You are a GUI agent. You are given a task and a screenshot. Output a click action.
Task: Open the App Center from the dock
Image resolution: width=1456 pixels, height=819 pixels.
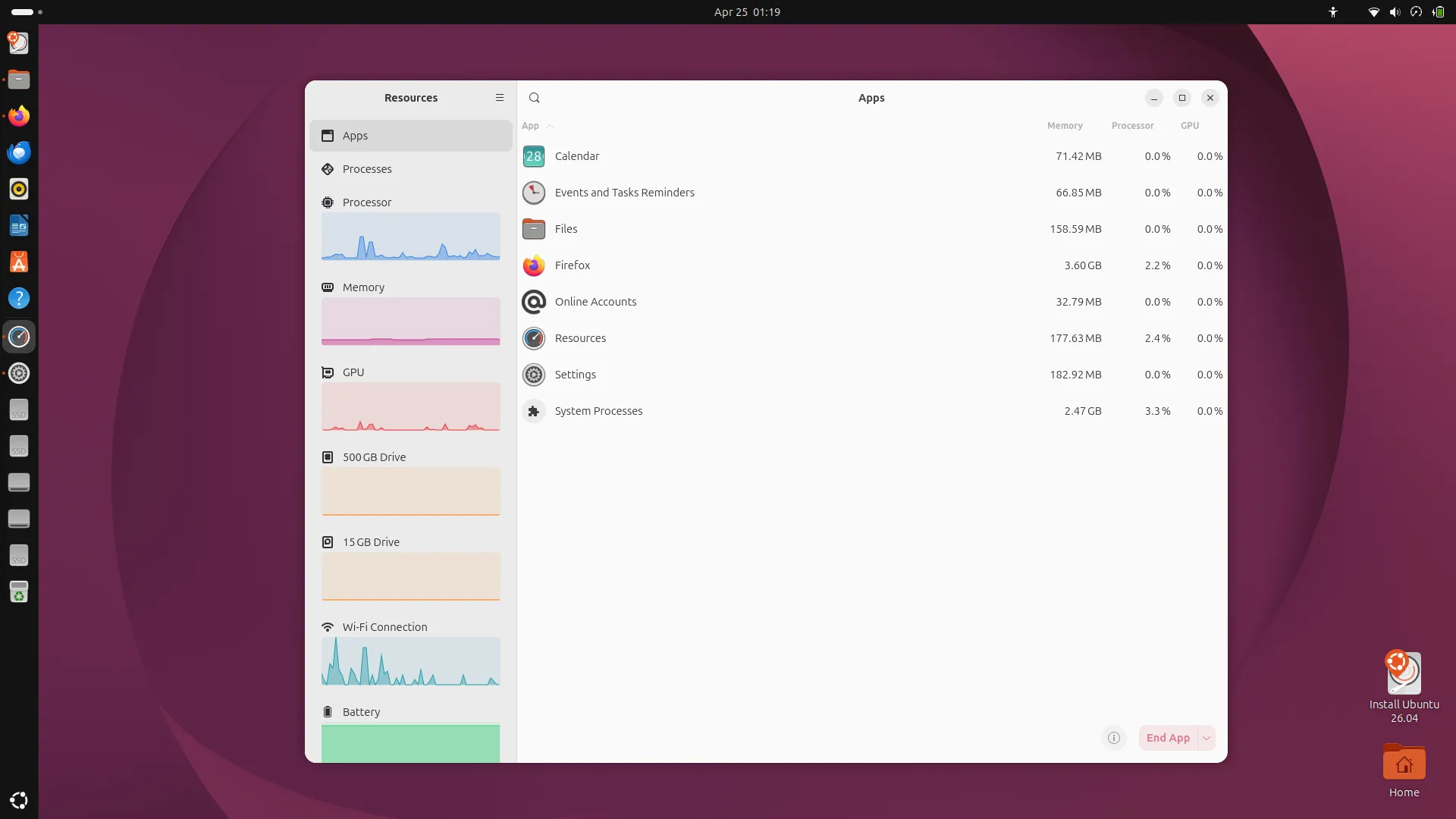point(19,262)
